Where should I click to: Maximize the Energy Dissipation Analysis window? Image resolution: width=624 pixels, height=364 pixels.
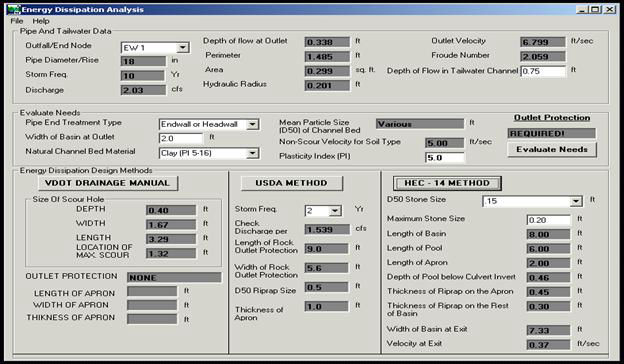click(x=595, y=9)
